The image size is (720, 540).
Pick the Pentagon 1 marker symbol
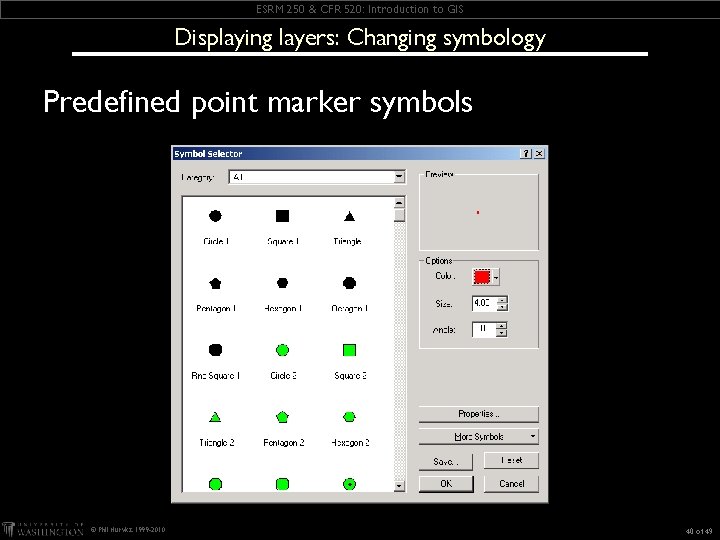point(215,283)
